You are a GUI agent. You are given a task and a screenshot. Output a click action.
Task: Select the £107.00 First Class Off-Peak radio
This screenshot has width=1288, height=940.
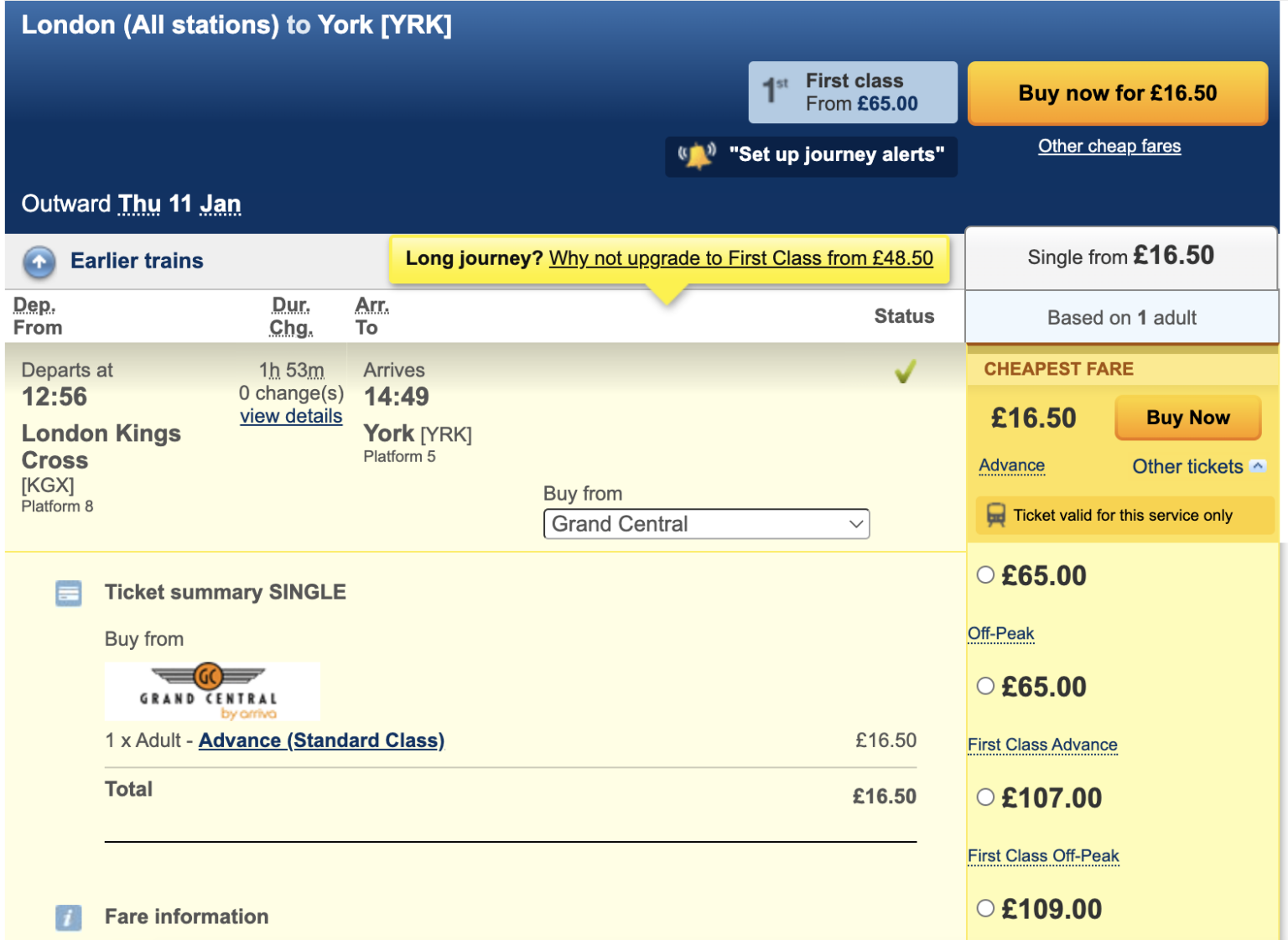985,797
